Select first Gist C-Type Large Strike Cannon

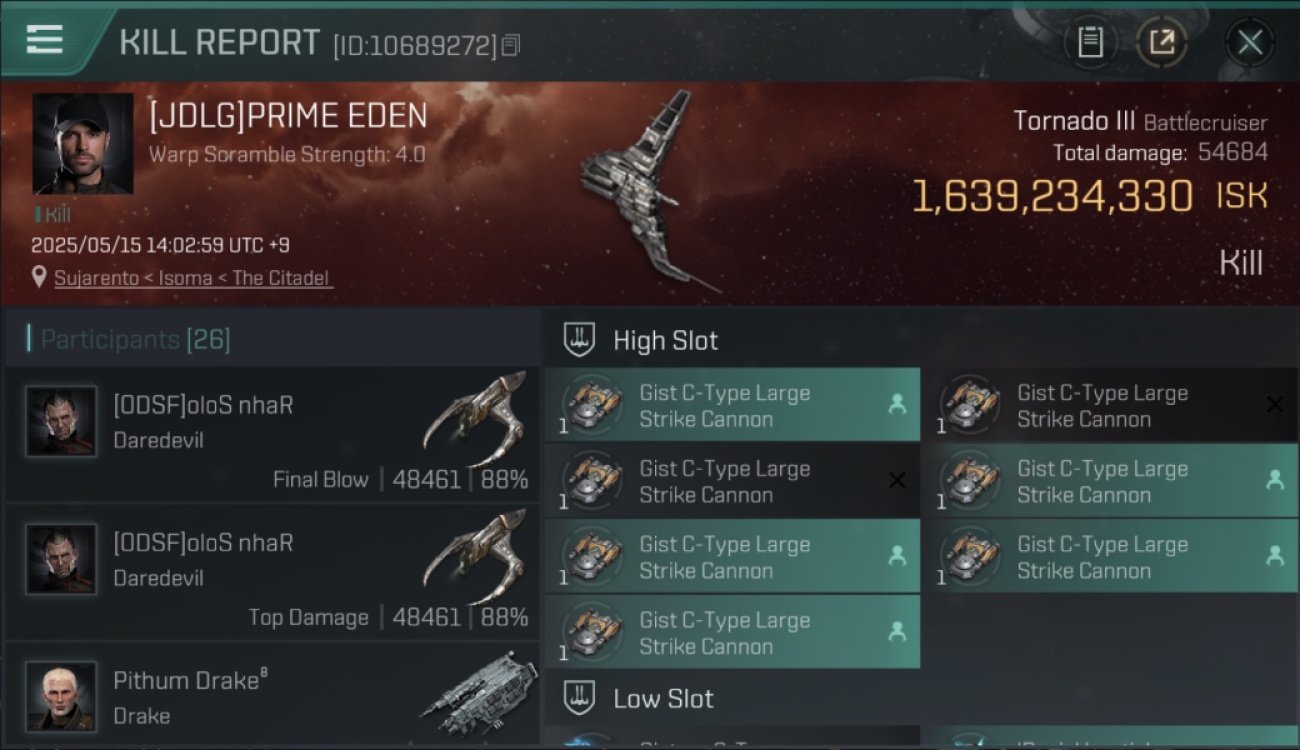click(x=732, y=405)
